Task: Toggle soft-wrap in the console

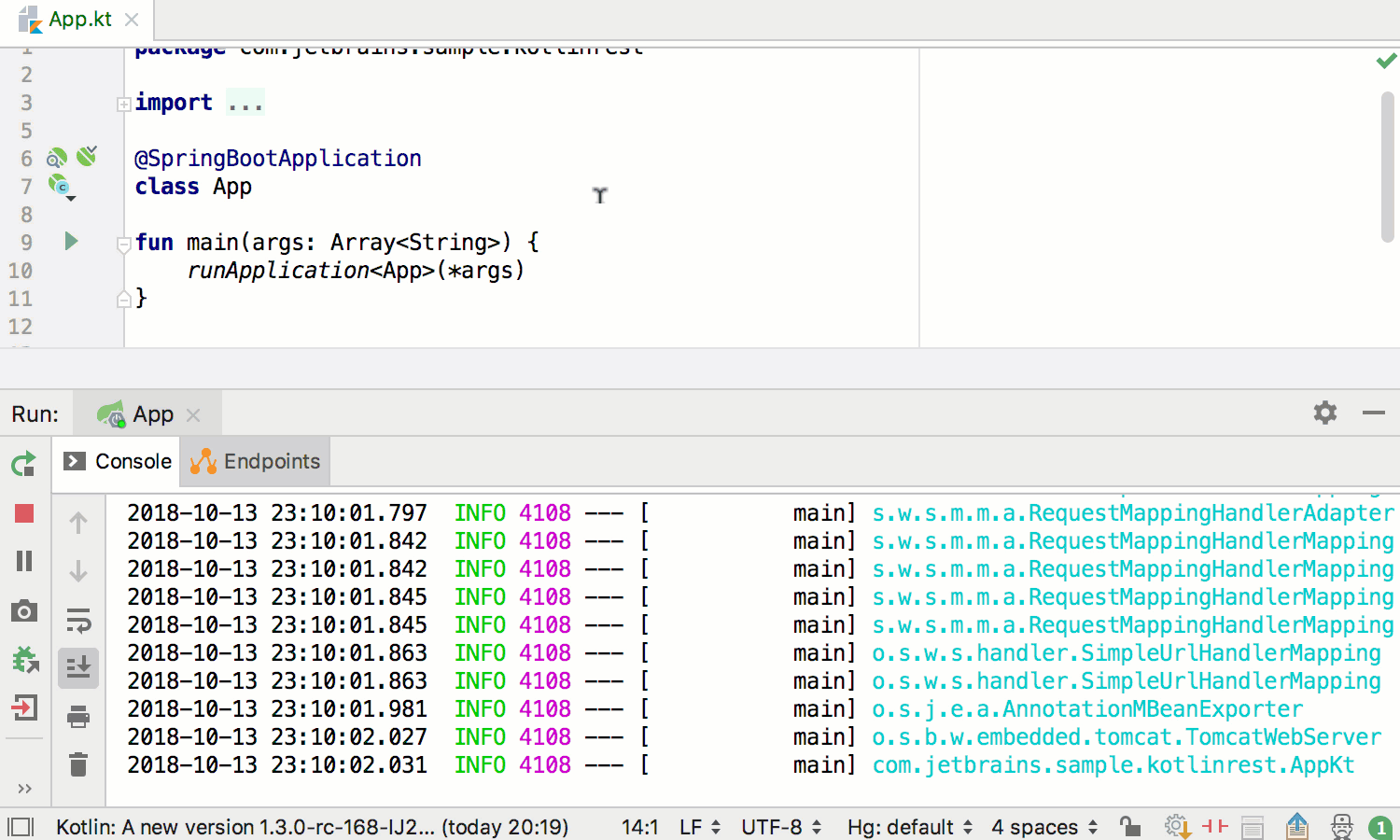Action: [x=77, y=622]
